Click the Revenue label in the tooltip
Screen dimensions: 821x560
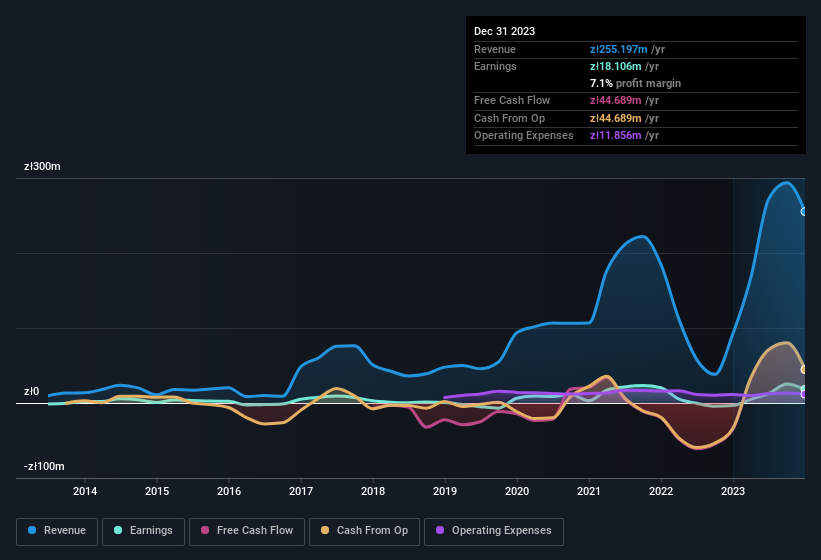pos(495,49)
